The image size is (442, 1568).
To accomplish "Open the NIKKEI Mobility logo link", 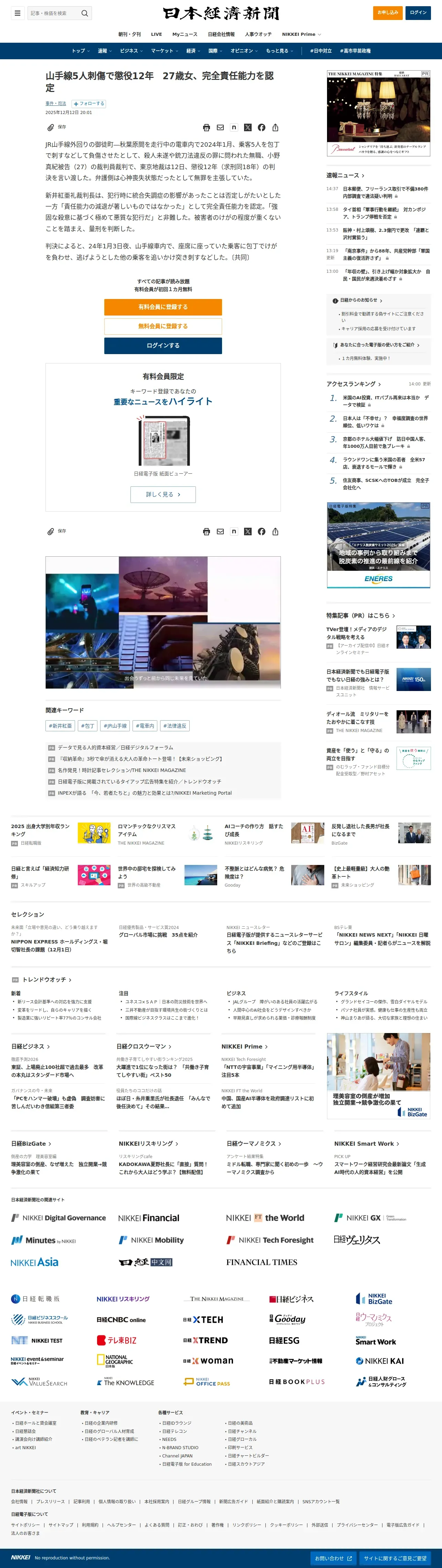I will point(151,1240).
